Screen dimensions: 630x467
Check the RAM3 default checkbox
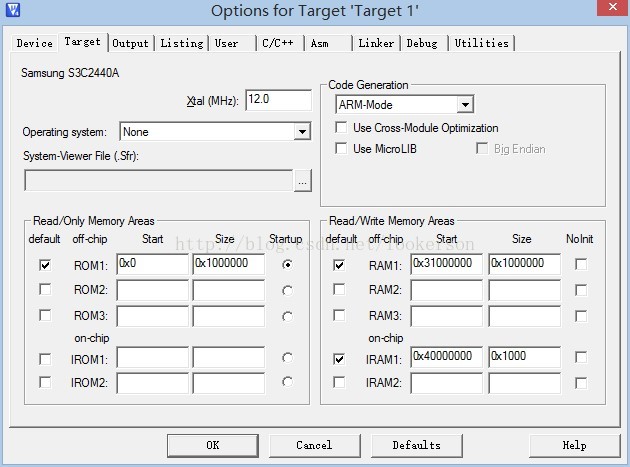pos(339,315)
